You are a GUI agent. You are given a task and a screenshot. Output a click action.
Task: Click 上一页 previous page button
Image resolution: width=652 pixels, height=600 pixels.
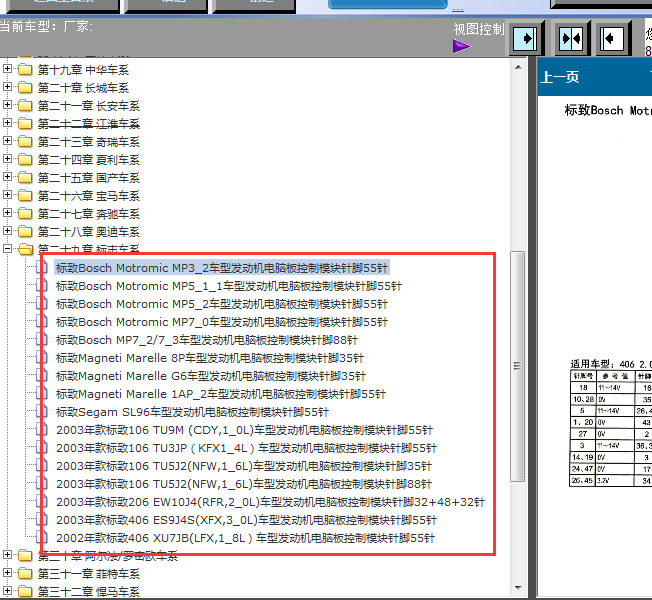tap(559, 77)
